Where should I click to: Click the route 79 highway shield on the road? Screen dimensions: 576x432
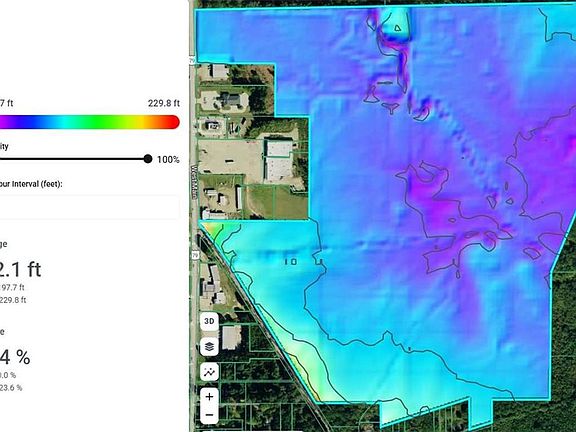pos(195,255)
